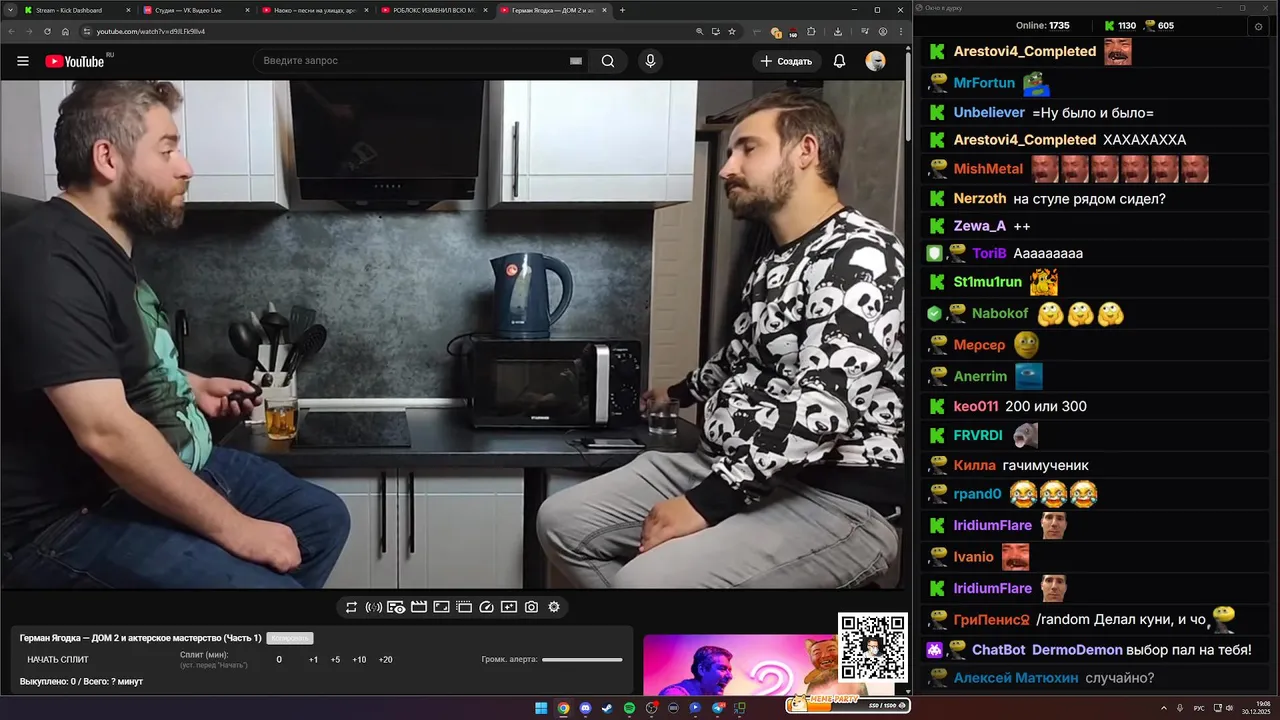Open the on-screen keyboard icon in search box

[576, 61]
